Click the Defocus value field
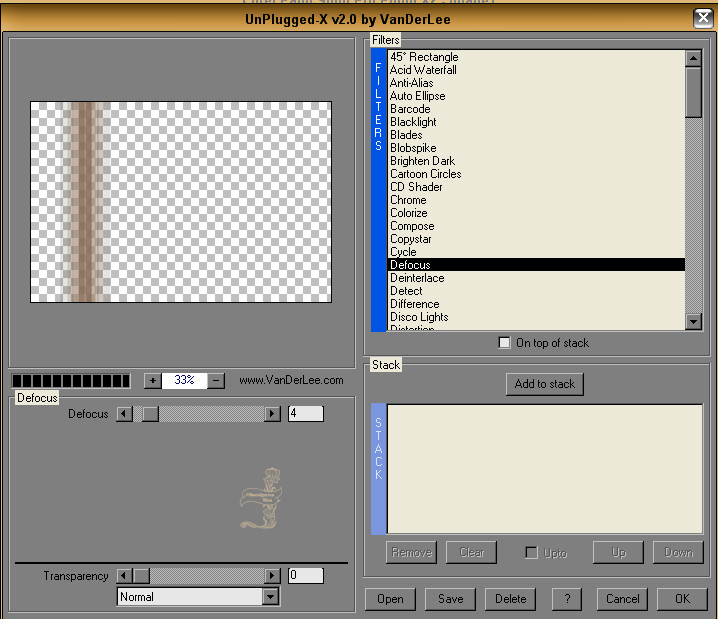The width and height of the screenshot is (718, 619). point(305,413)
